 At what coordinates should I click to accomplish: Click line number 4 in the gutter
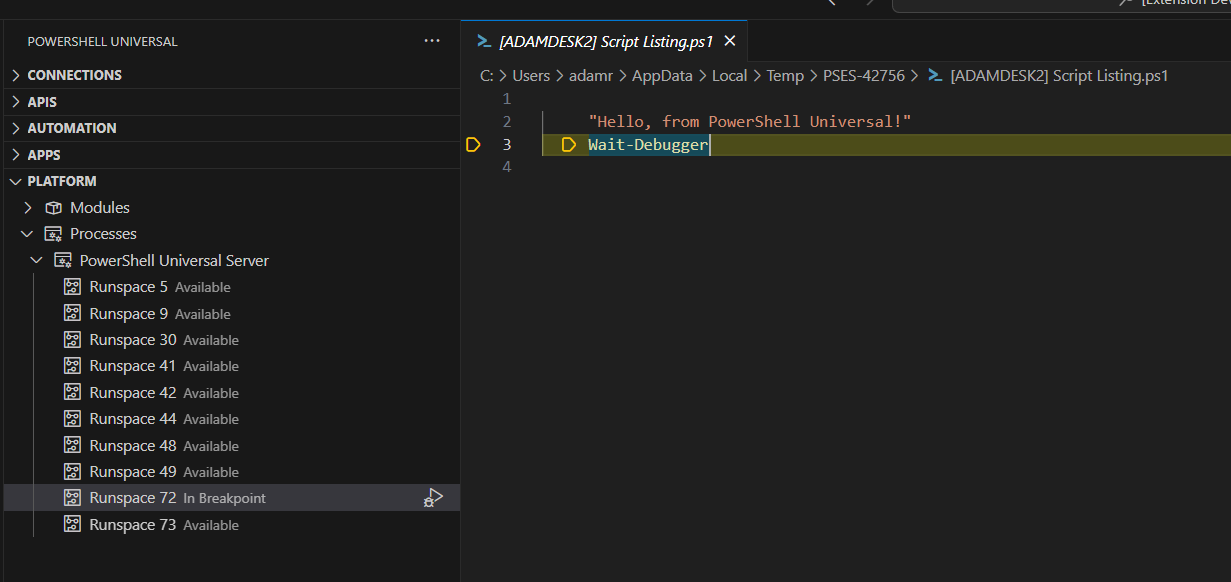pos(506,166)
